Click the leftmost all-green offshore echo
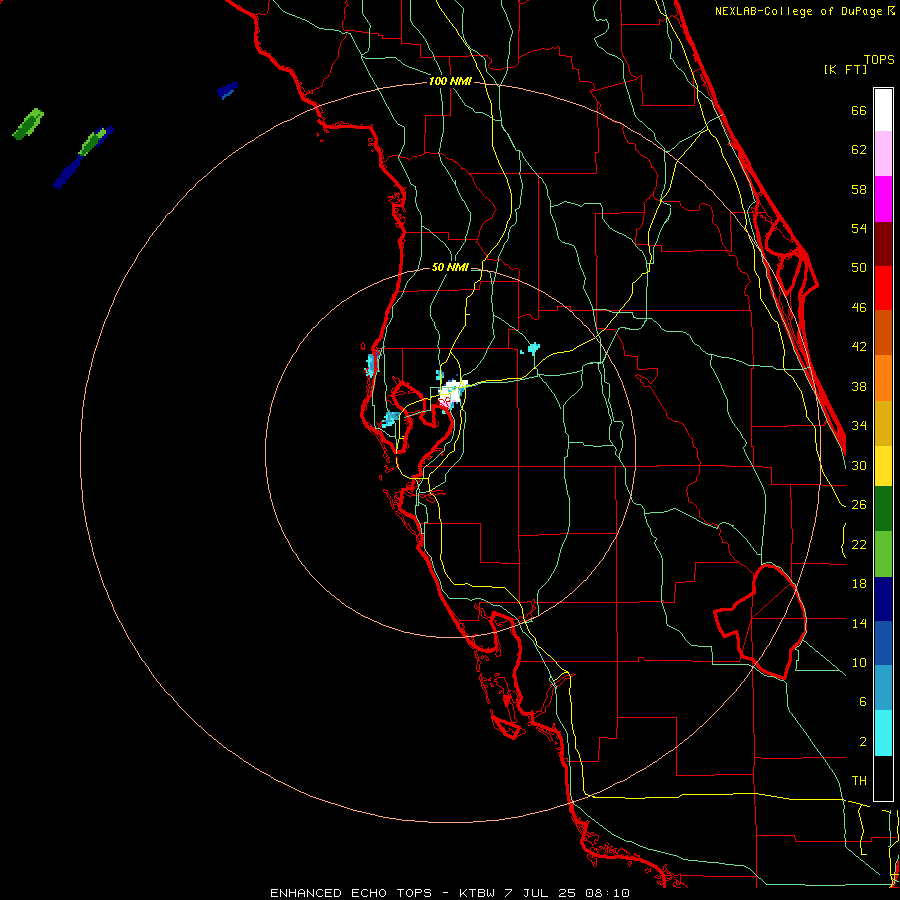This screenshot has width=900, height=900. tap(28, 124)
